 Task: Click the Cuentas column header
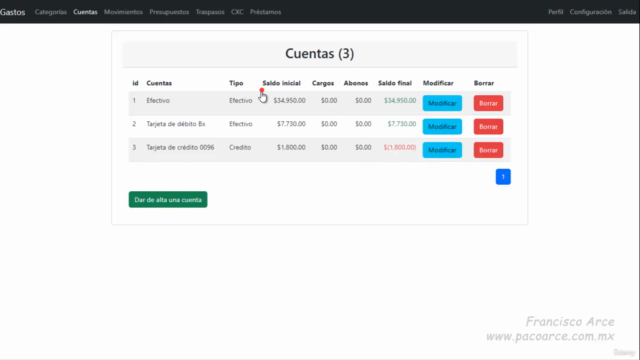coord(159,83)
